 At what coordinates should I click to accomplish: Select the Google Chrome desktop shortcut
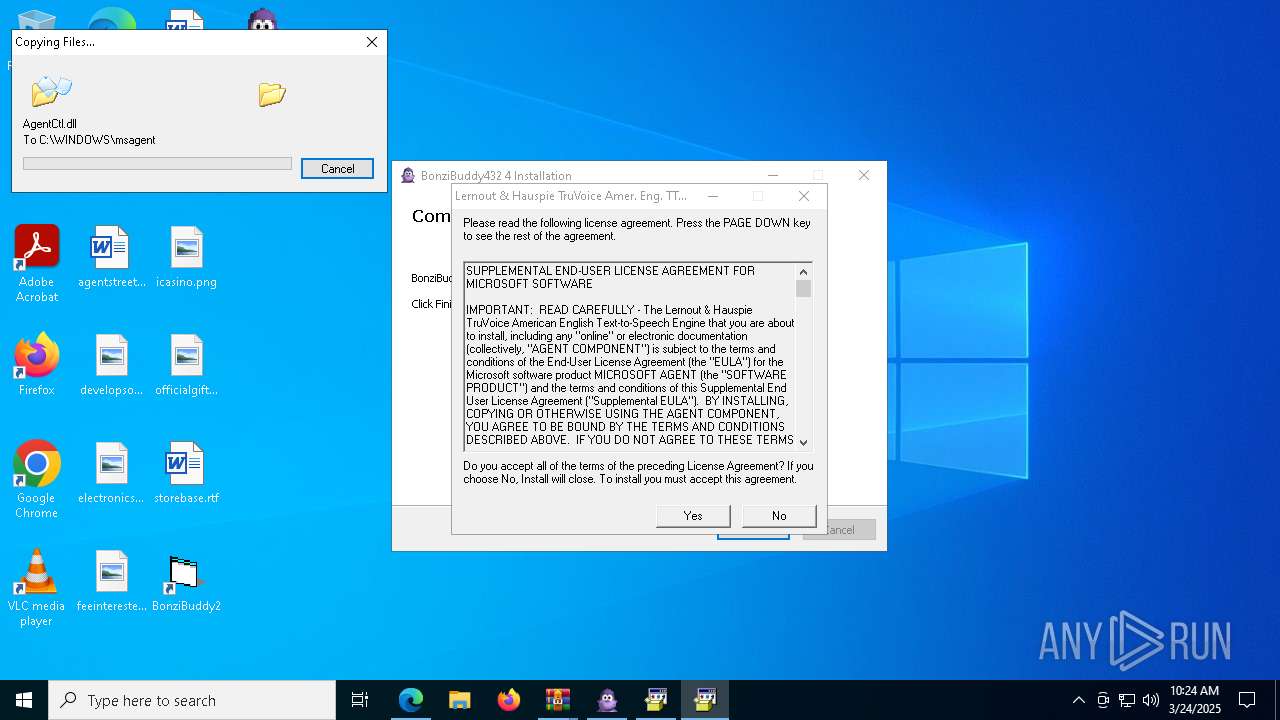[37, 480]
